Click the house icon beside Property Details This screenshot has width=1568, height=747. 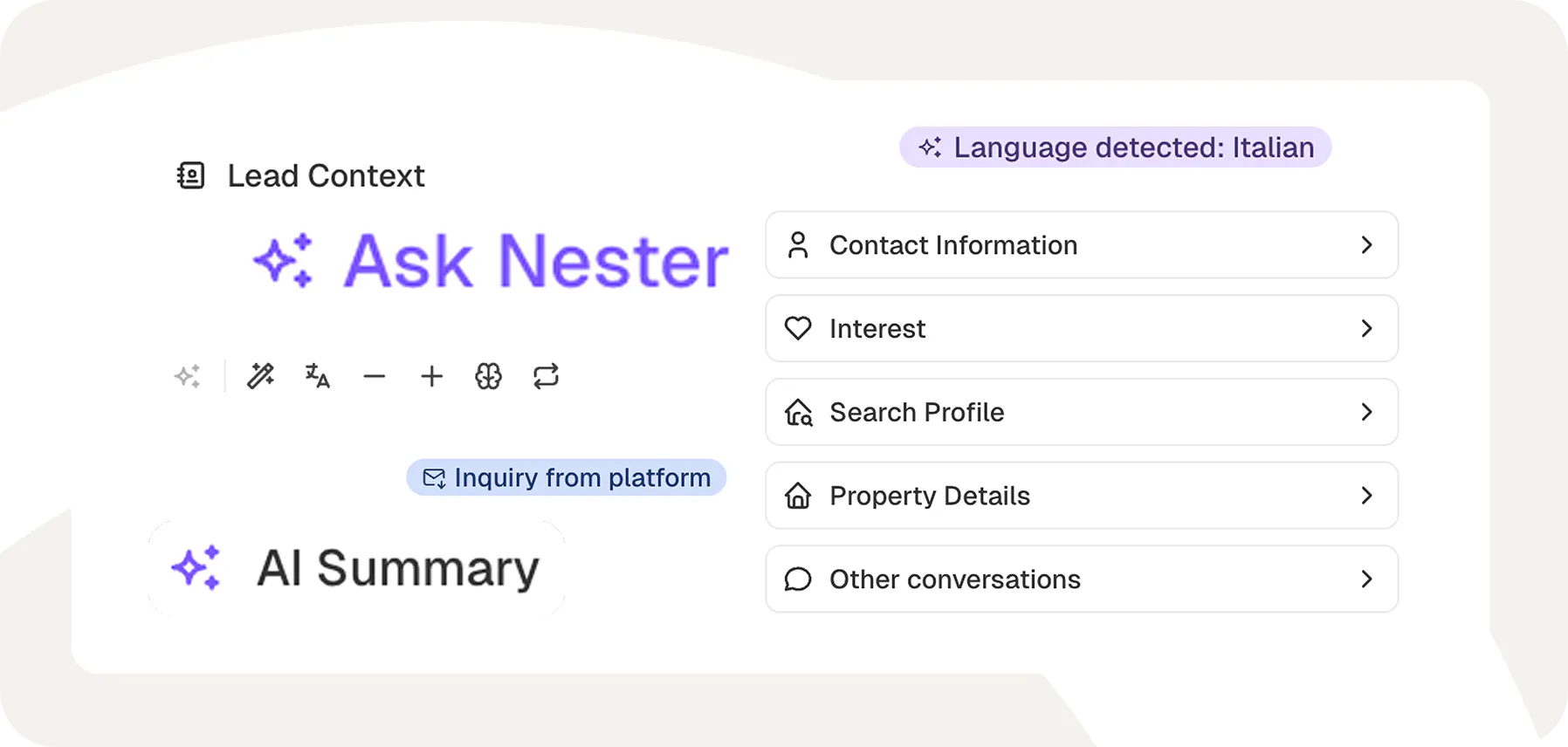coord(798,496)
